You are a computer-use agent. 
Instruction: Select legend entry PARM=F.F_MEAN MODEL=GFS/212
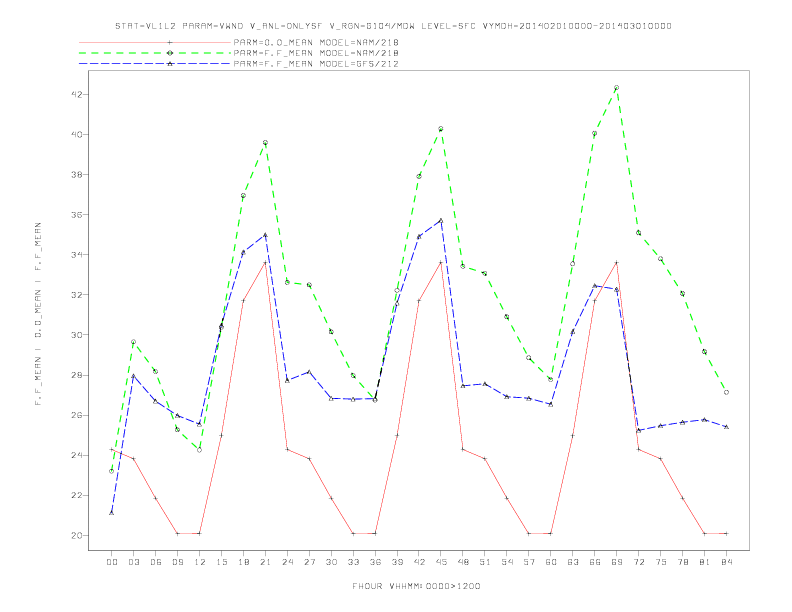(x=316, y=64)
